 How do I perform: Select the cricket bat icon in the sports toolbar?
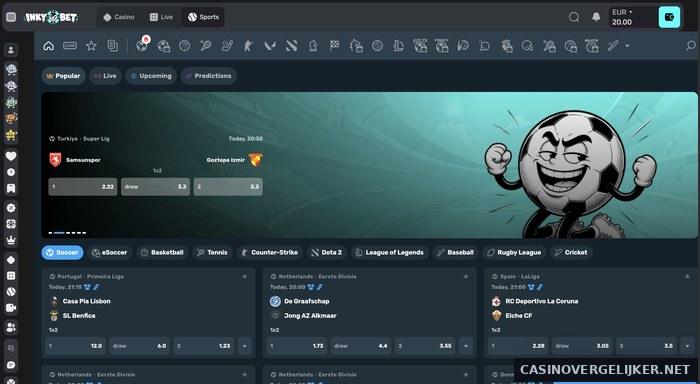click(613, 46)
